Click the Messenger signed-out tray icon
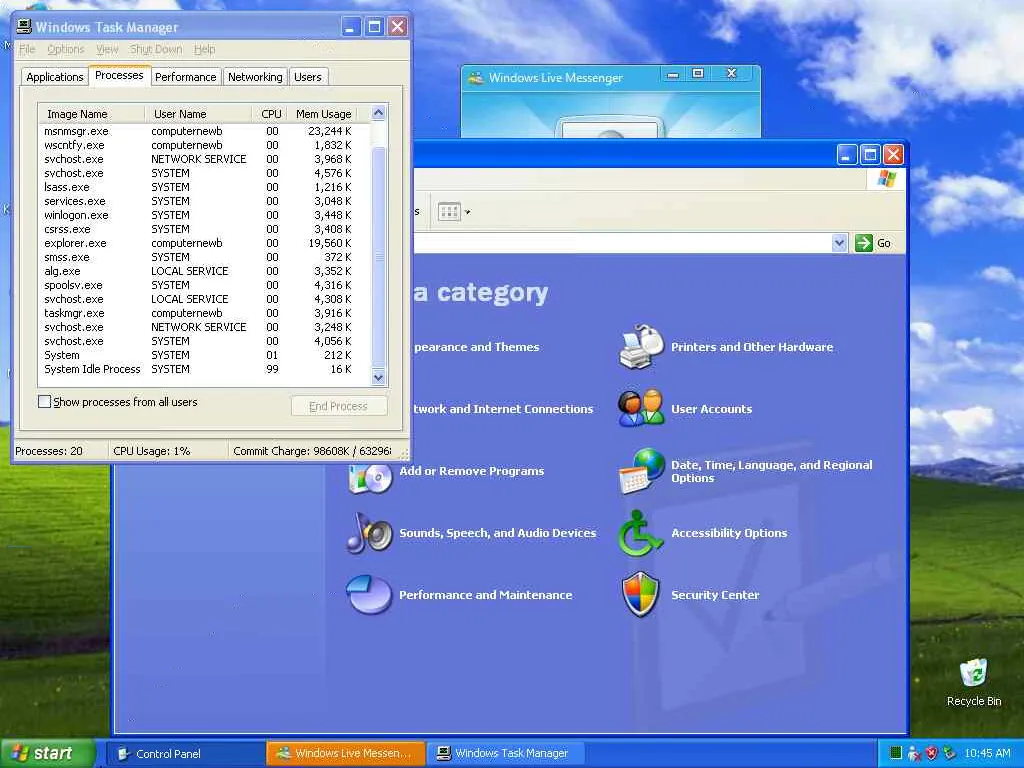Image resolution: width=1024 pixels, height=768 pixels. tap(914, 753)
